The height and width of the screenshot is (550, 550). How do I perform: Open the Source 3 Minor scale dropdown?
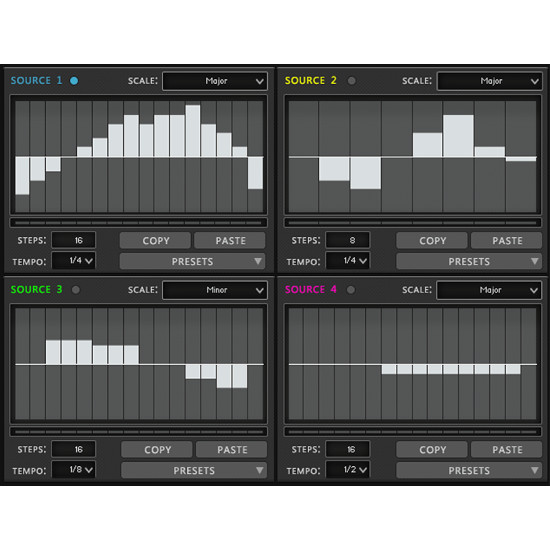point(215,290)
